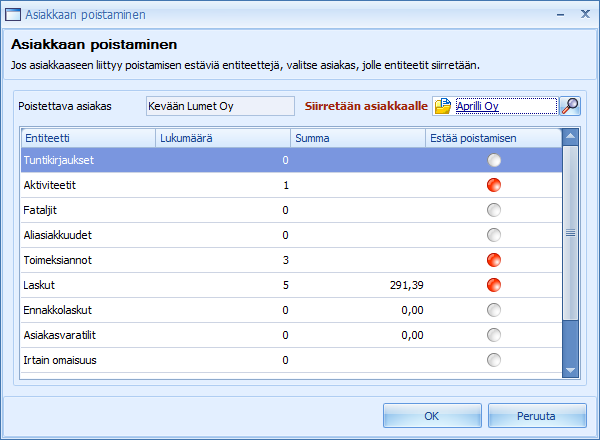Click the Summa column header
This screenshot has width=600, height=440.
[x=358, y=138]
